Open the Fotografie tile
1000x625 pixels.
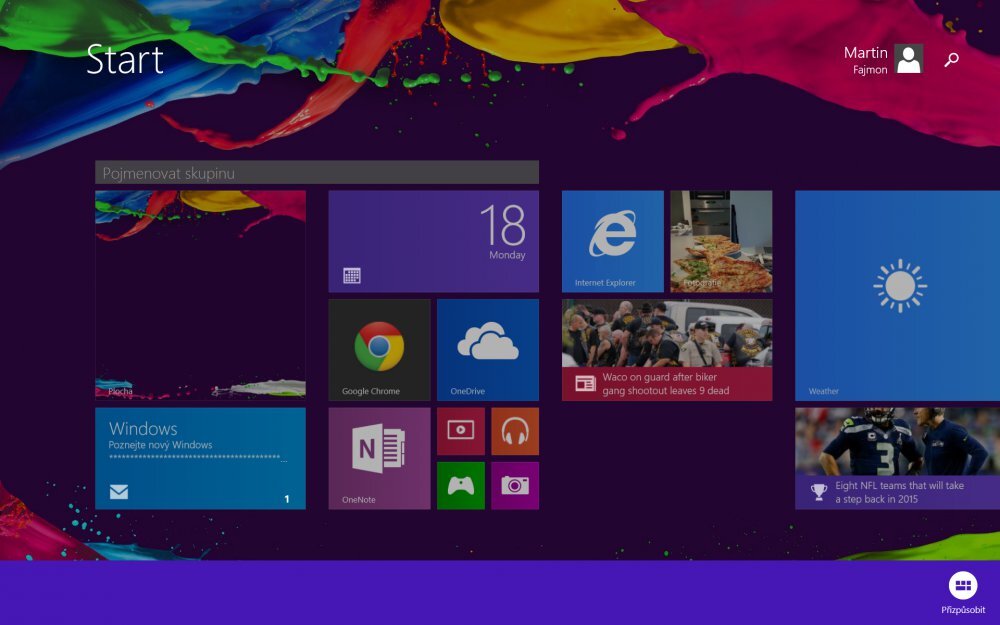click(722, 240)
